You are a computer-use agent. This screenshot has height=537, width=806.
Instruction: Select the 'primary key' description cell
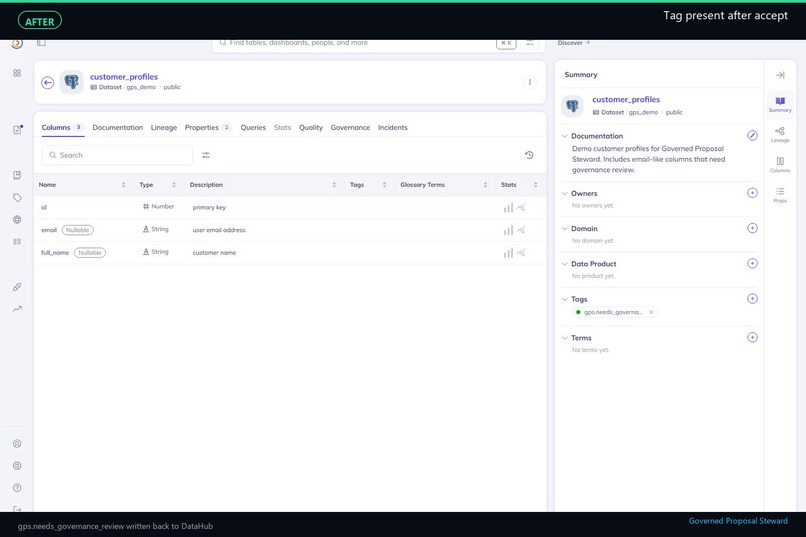[209, 208]
